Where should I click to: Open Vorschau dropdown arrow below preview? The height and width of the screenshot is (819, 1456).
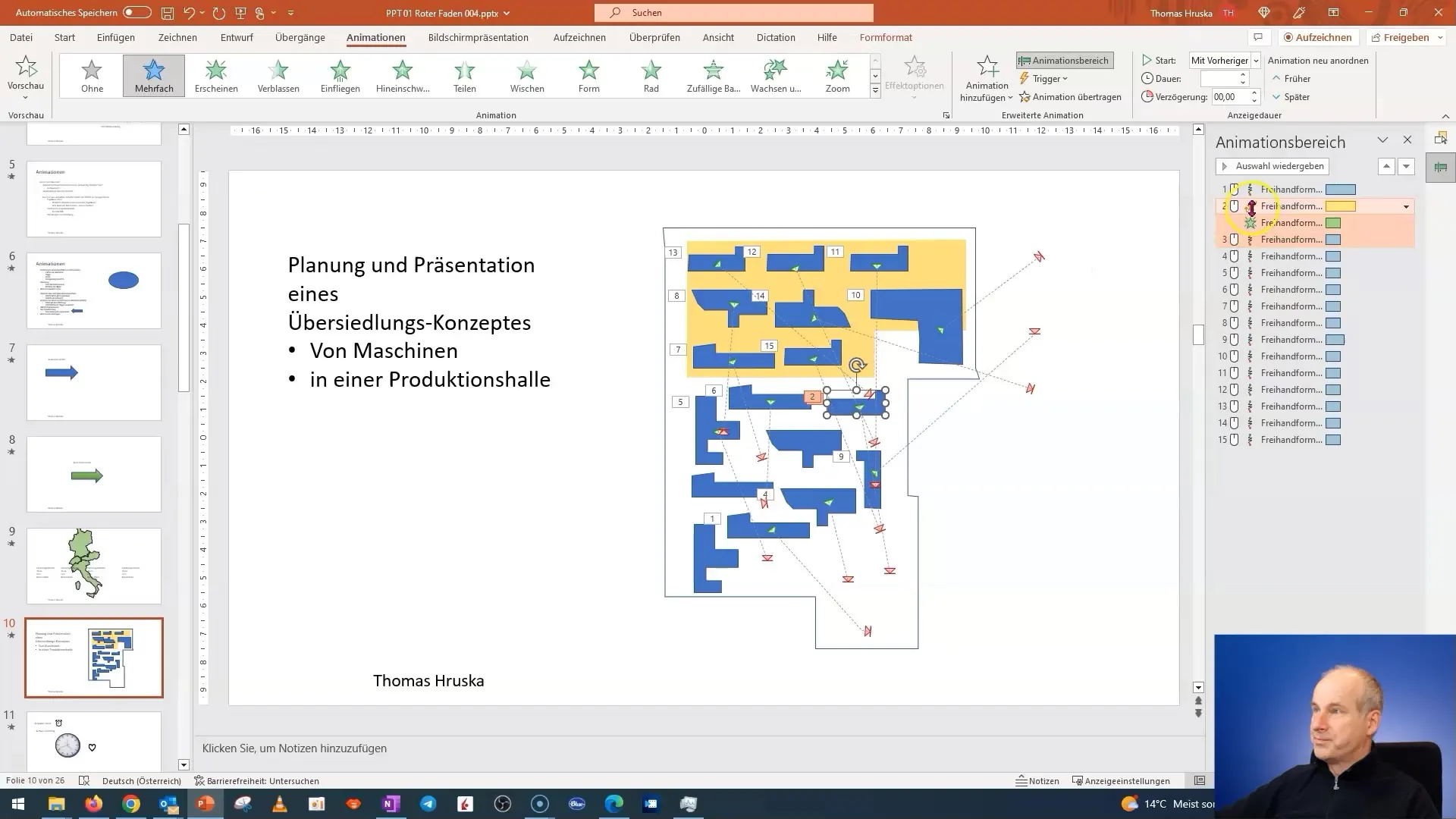(26, 98)
